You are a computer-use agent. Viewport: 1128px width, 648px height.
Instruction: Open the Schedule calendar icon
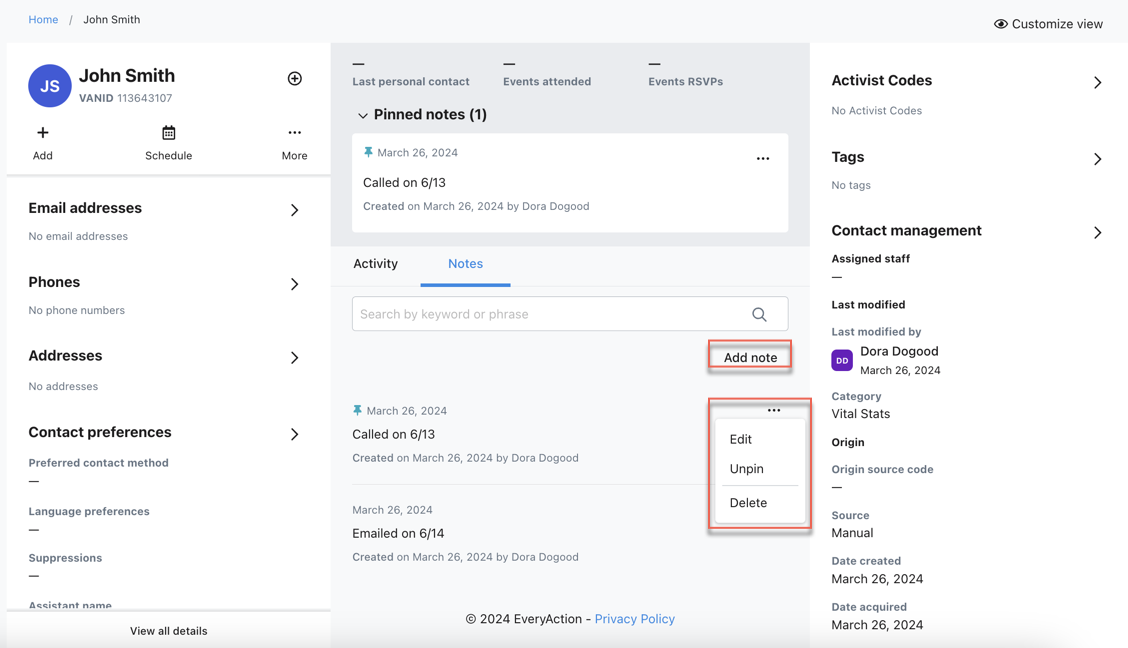(168, 132)
